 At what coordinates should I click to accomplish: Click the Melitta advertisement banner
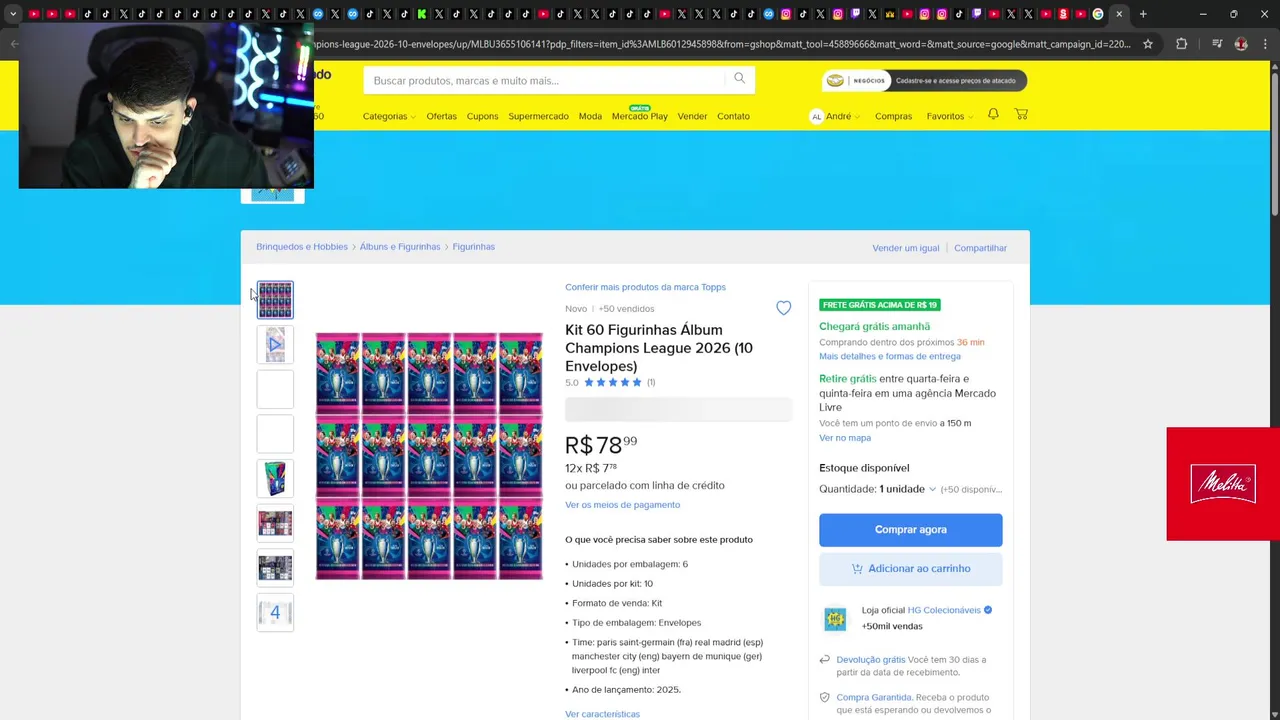click(1223, 484)
